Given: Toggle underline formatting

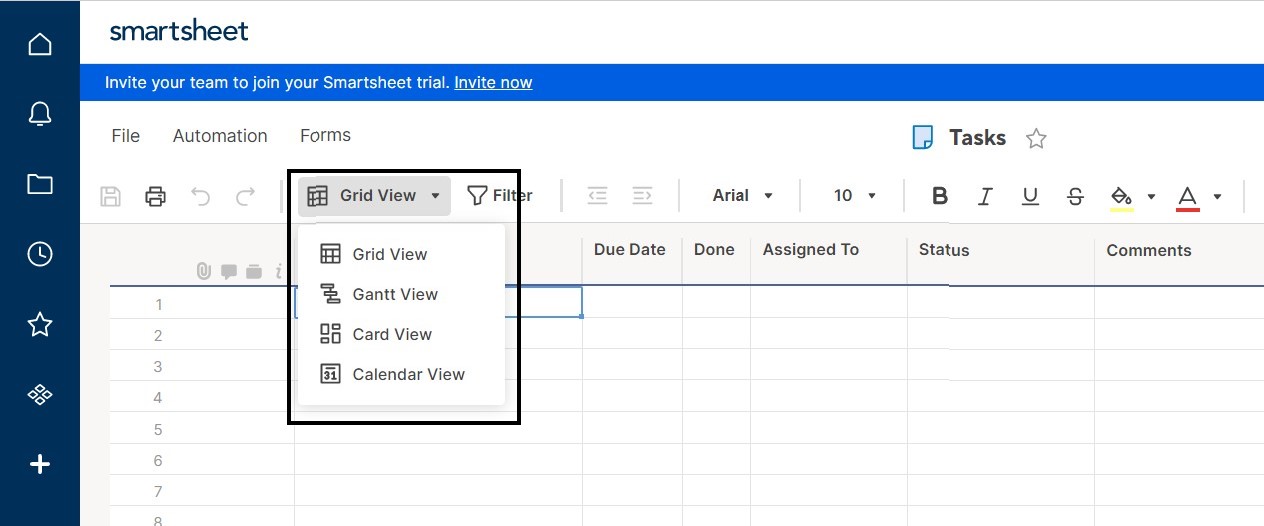Looking at the screenshot, I should [x=1030, y=196].
